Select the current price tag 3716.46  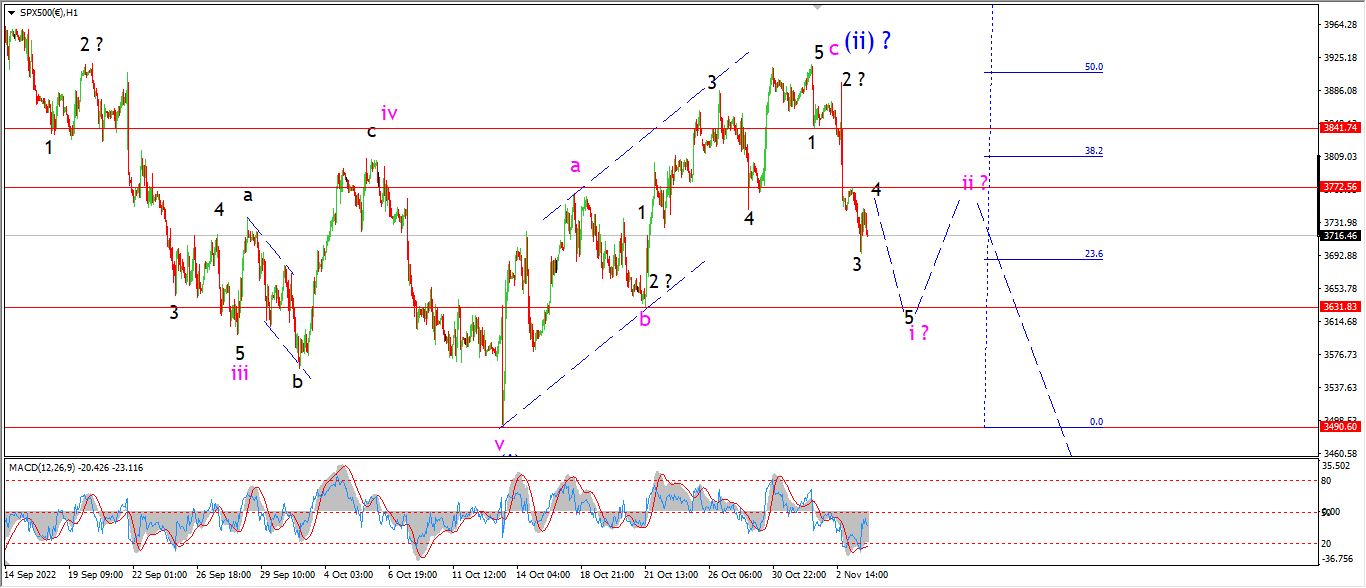(1340, 236)
